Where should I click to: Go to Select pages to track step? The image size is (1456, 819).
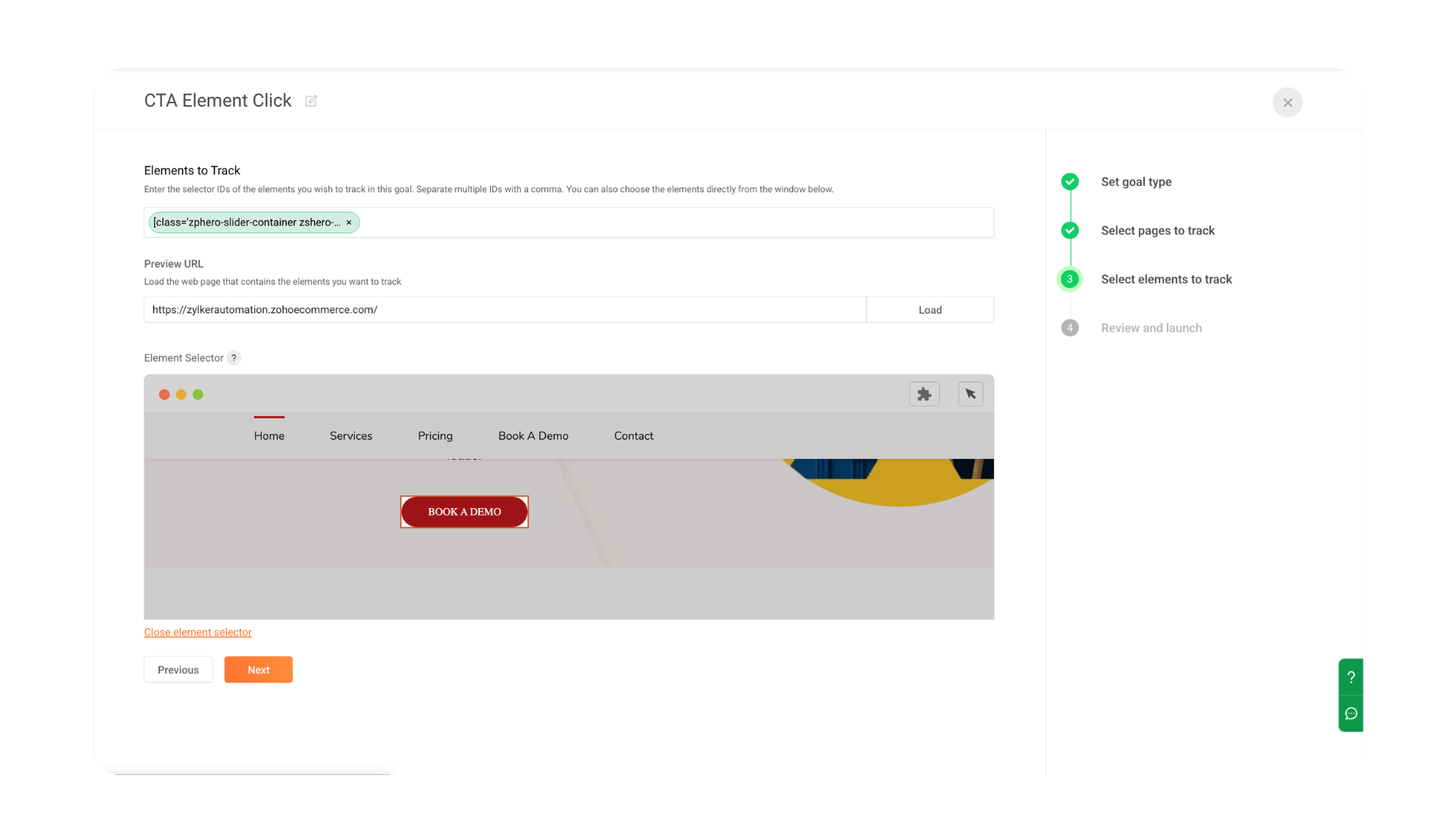(x=1157, y=231)
